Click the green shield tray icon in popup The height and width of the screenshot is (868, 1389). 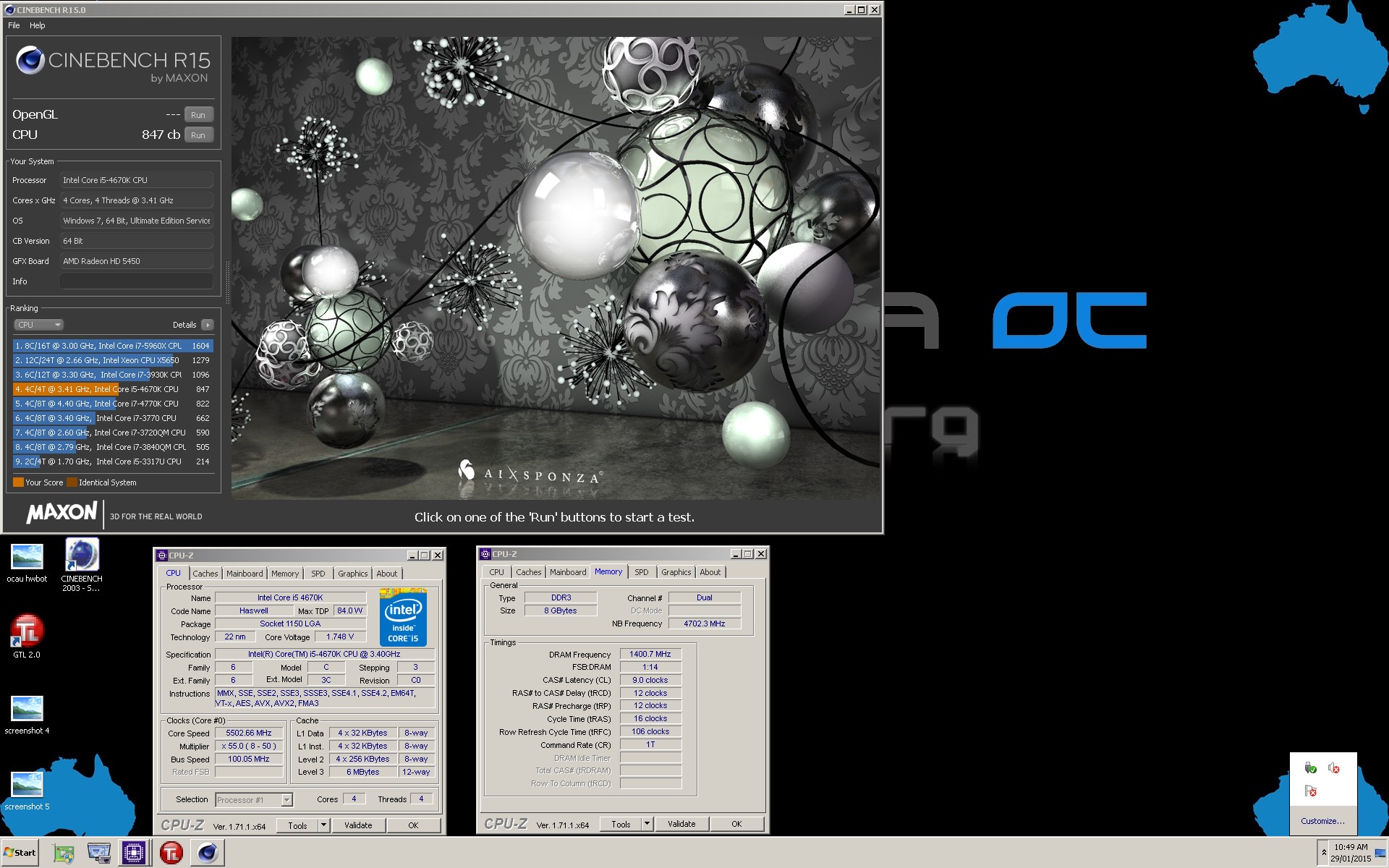click(x=1310, y=768)
